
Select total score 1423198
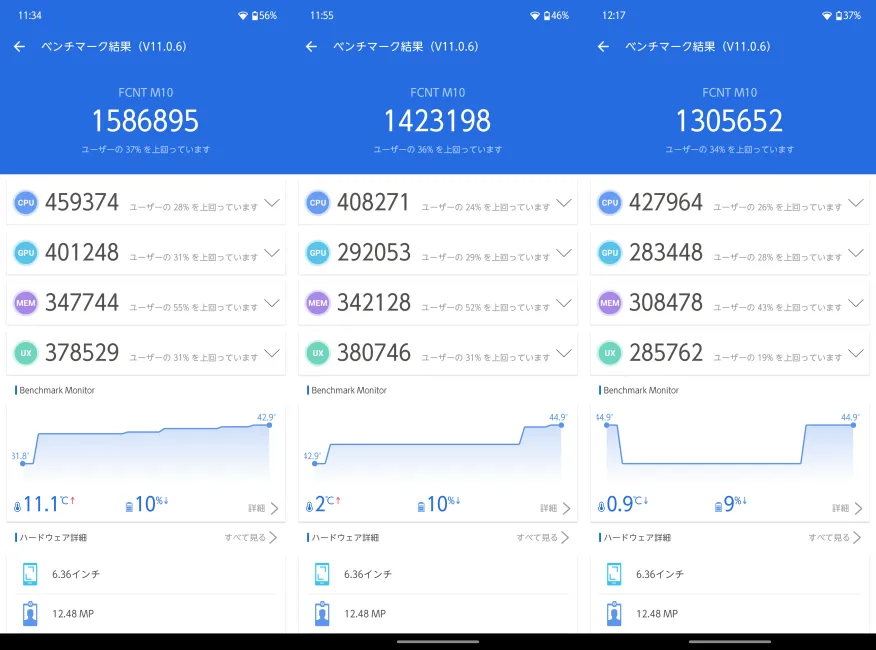437,121
